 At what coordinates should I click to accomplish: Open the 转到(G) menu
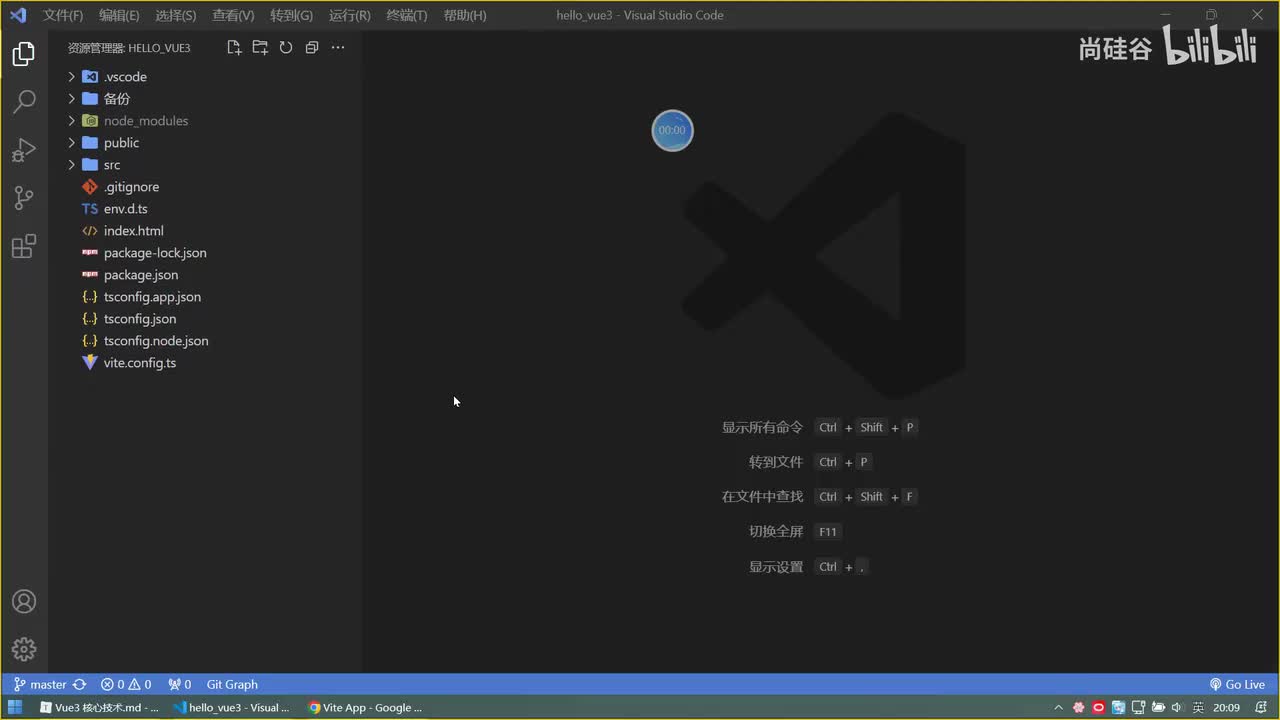(x=291, y=15)
